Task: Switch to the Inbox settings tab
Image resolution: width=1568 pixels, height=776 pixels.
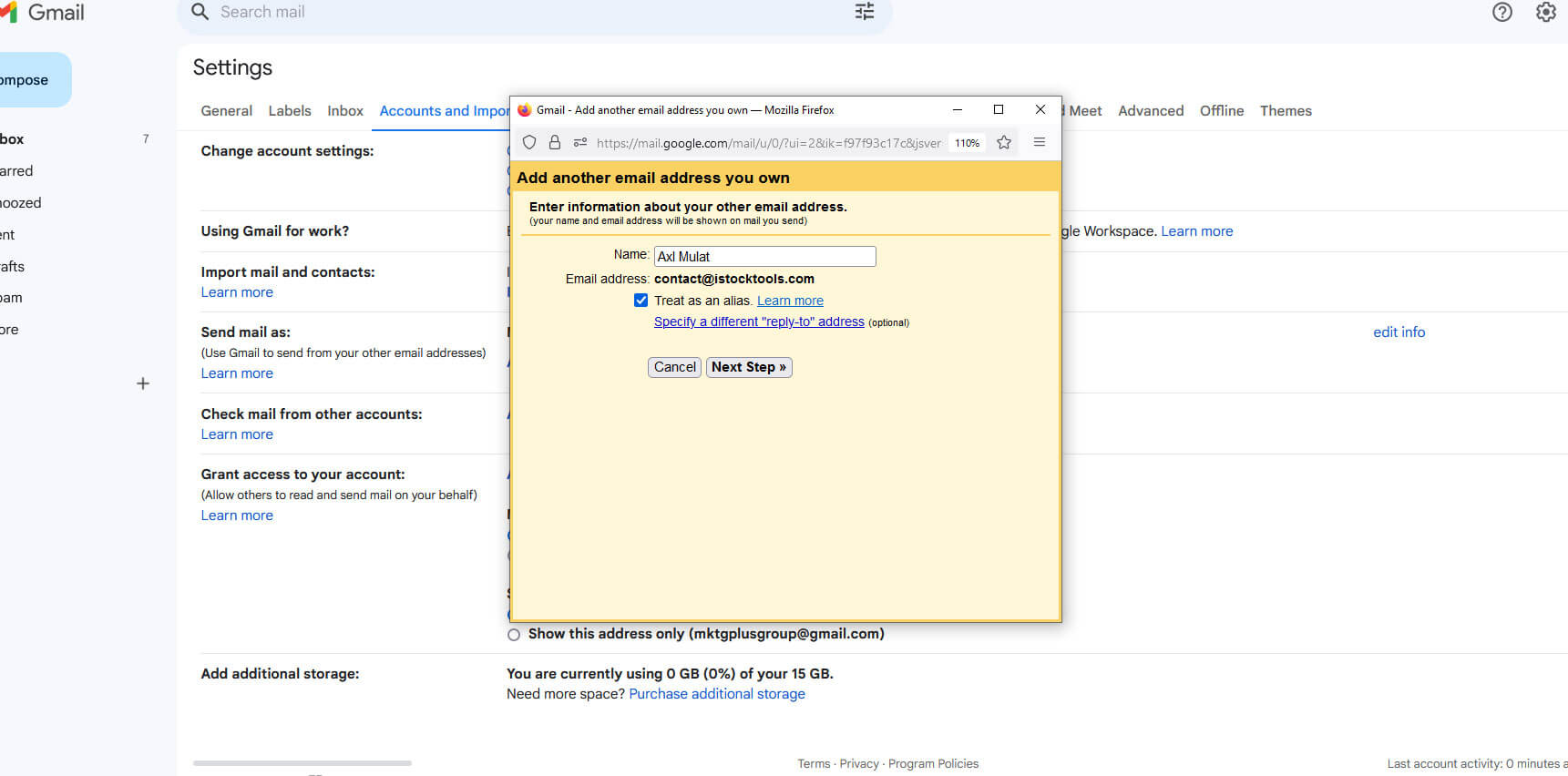Action: [345, 111]
